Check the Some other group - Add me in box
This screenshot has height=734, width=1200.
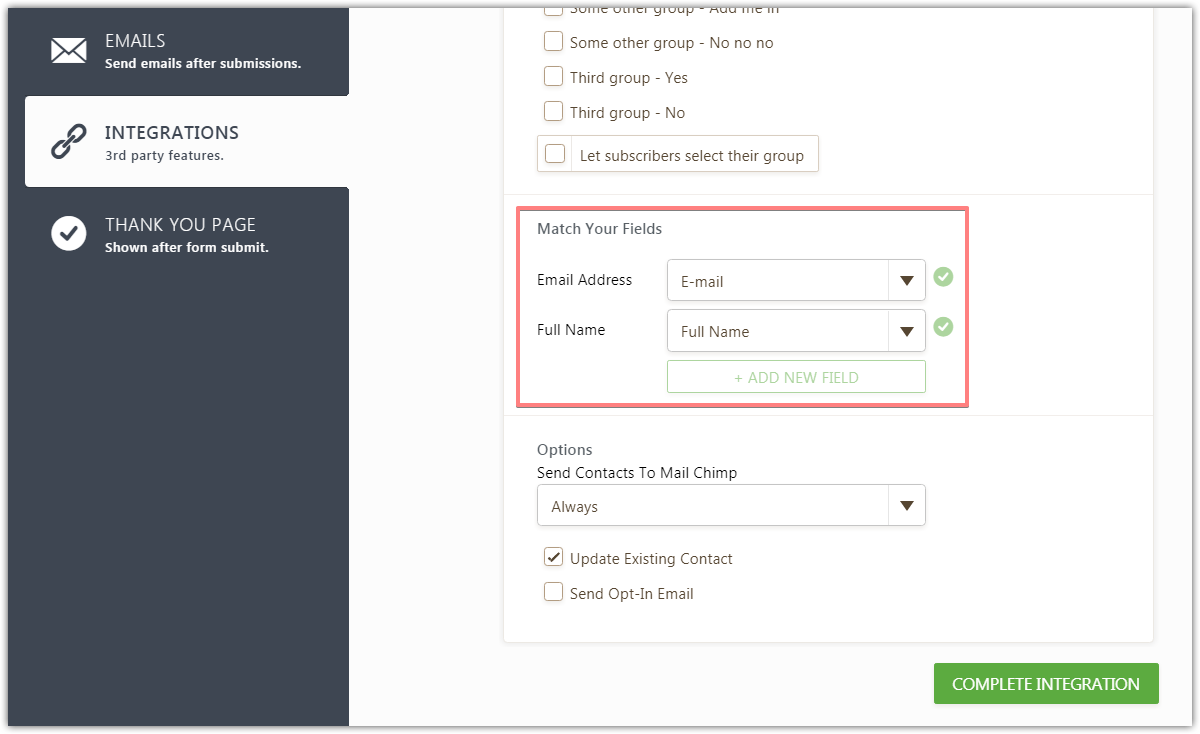tap(553, 8)
